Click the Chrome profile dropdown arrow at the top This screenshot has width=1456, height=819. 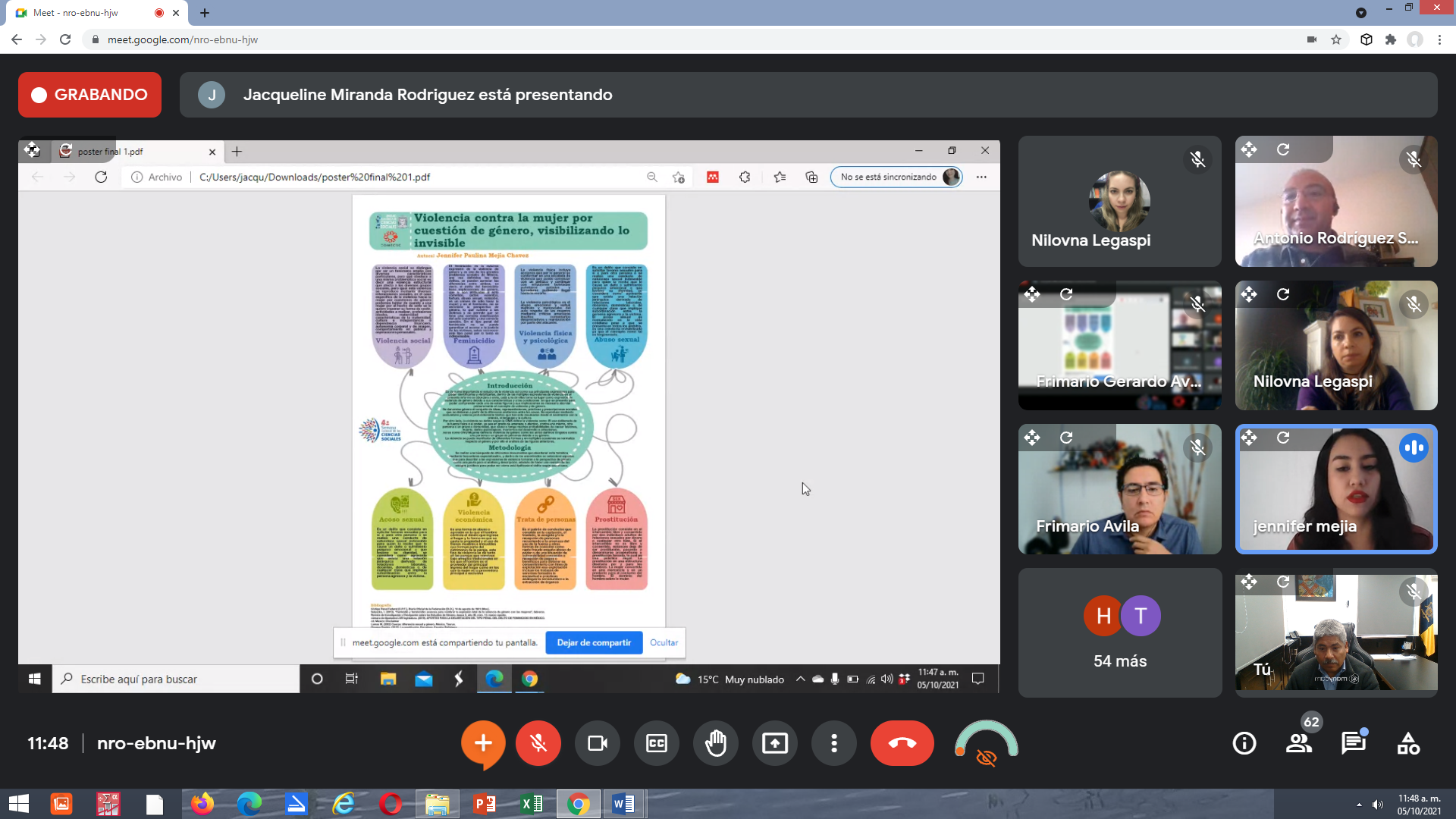coord(1361,13)
